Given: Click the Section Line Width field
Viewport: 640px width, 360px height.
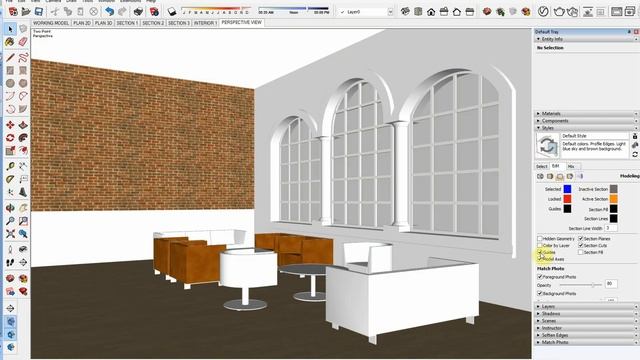Looking at the screenshot, I should tap(611, 228).
